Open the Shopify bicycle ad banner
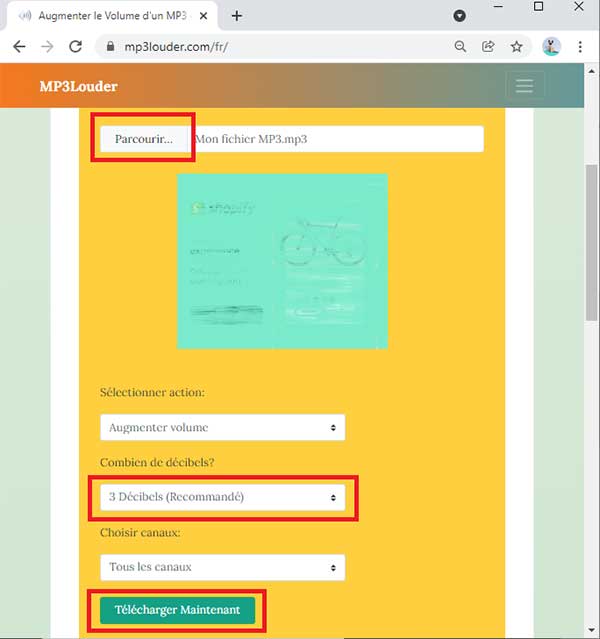This screenshot has width=600, height=639. [x=282, y=261]
